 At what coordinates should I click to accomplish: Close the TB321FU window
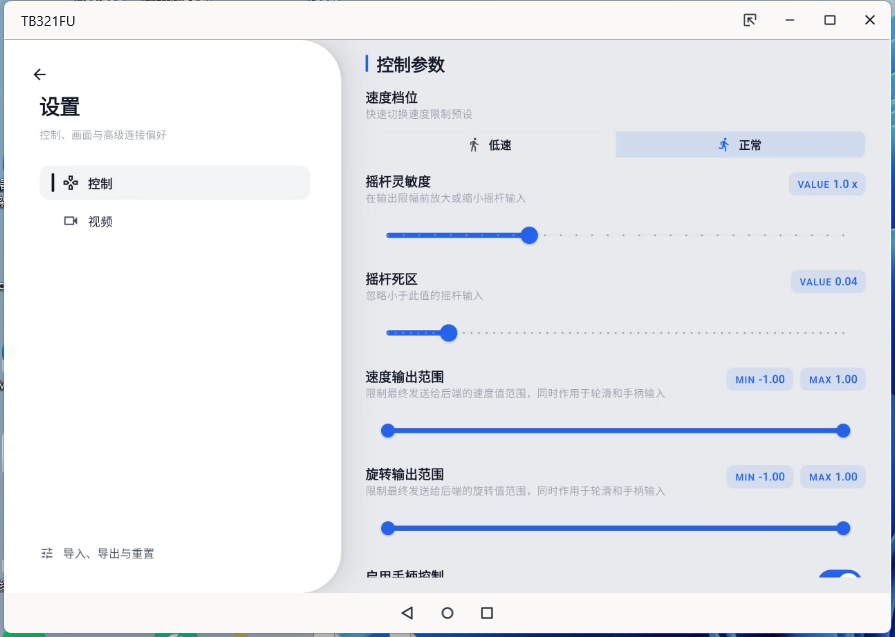[870, 21]
